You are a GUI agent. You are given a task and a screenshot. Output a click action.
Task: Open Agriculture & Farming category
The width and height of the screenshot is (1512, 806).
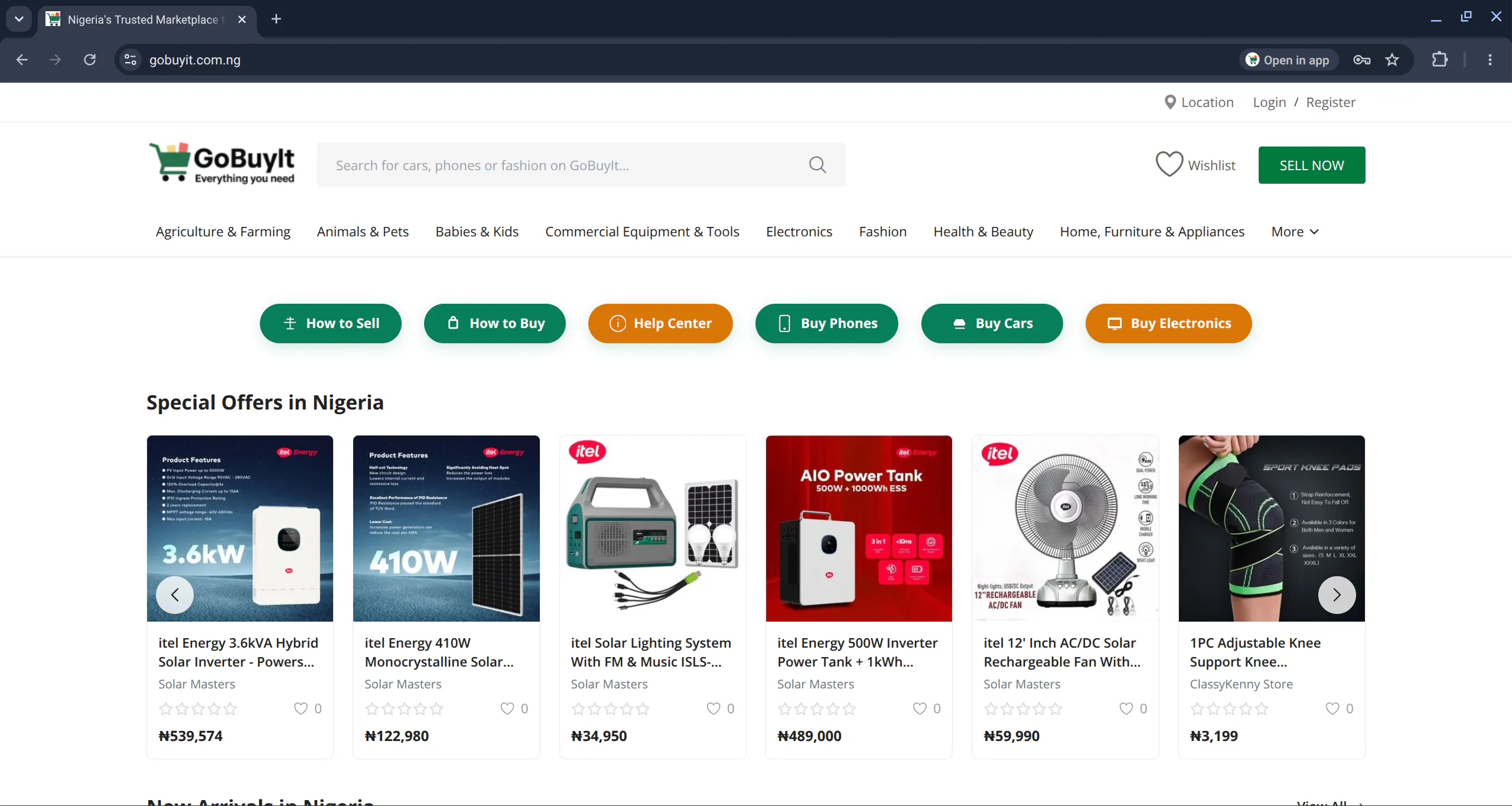(223, 232)
